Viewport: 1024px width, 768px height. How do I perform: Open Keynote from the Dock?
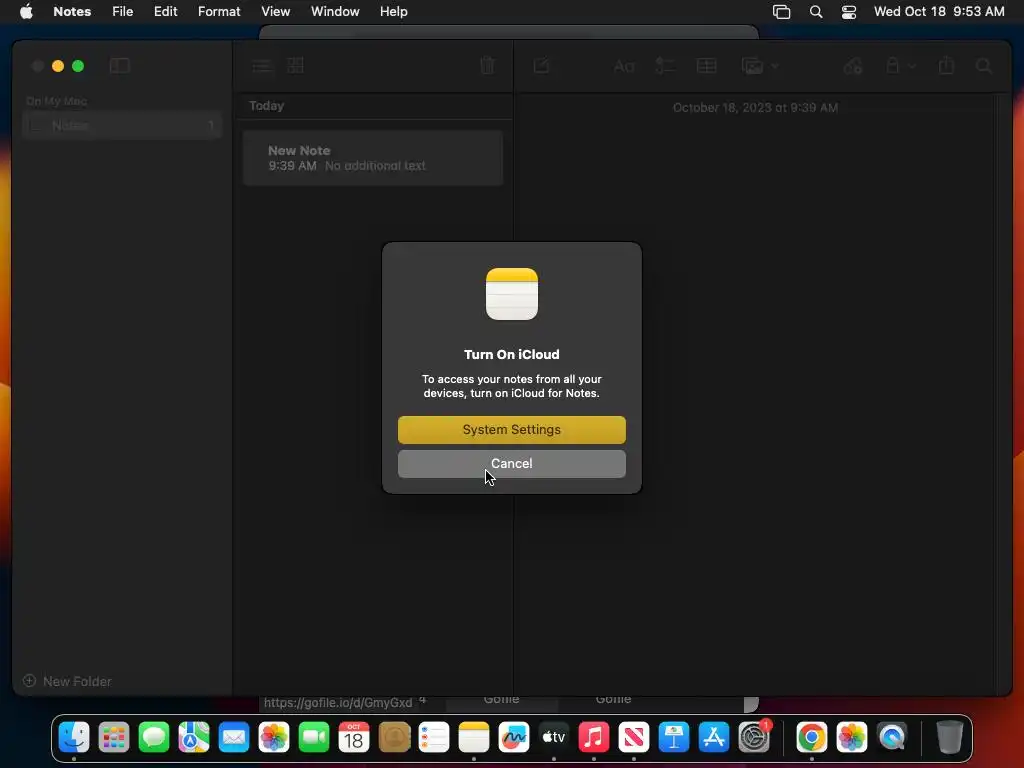(674, 737)
